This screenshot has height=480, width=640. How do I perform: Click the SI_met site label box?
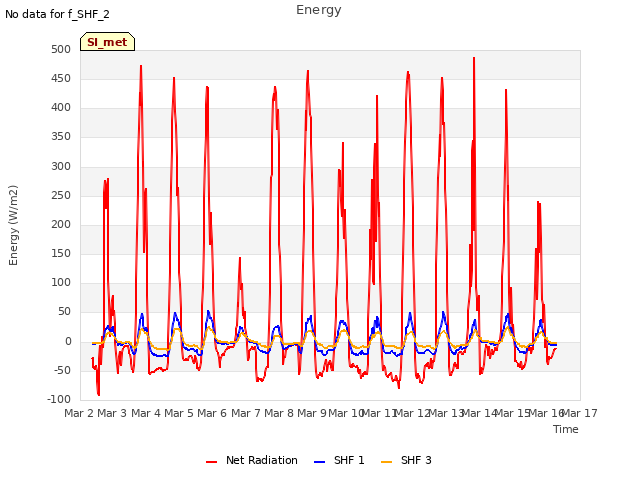click(107, 42)
